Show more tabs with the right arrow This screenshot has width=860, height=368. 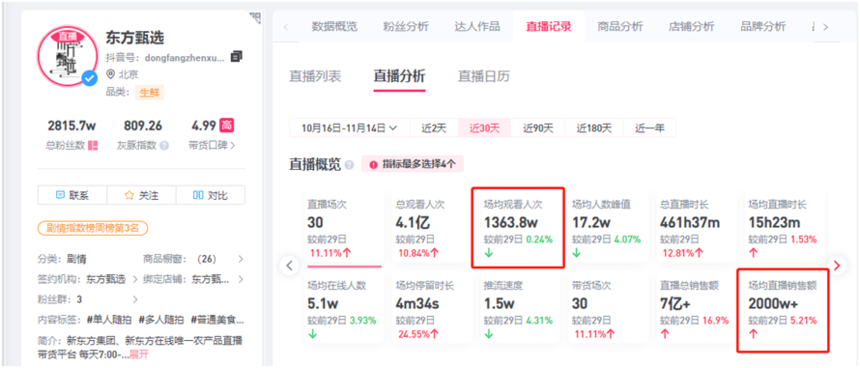pyautogui.click(x=826, y=26)
